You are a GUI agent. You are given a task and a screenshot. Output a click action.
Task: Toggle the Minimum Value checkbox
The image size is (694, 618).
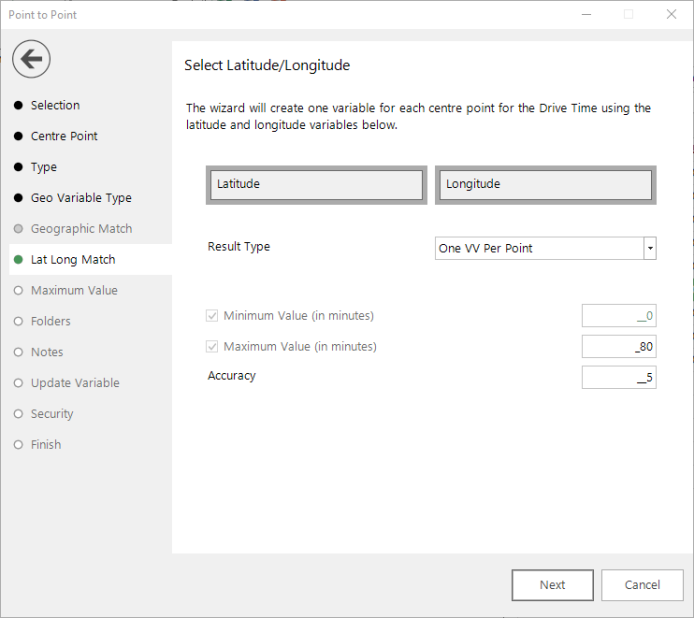coord(212,316)
